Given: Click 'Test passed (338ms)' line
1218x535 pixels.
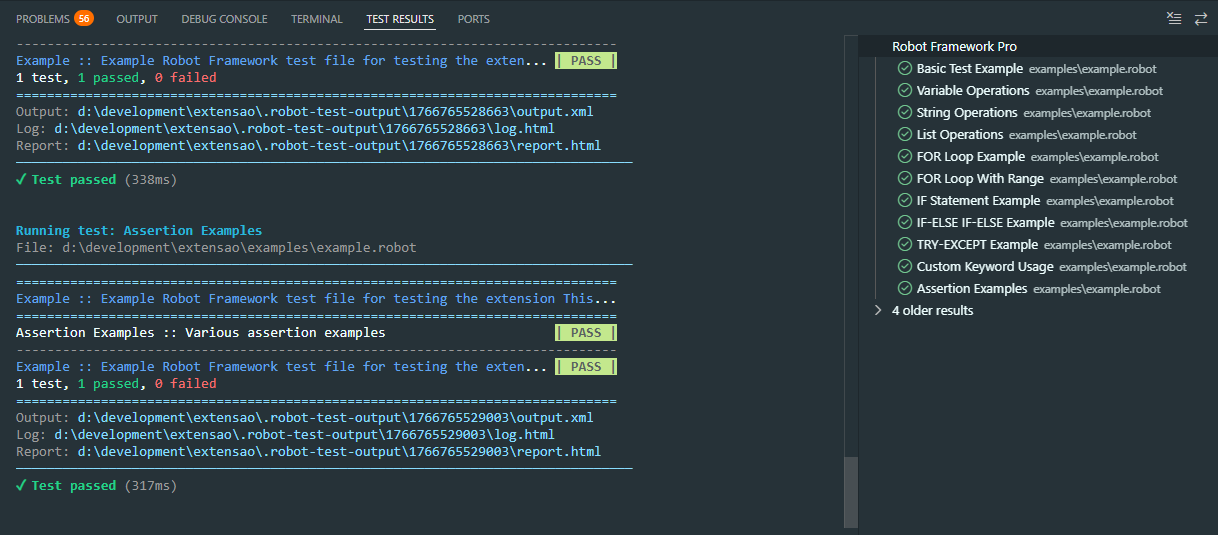Looking at the screenshot, I should click(x=96, y=180).
